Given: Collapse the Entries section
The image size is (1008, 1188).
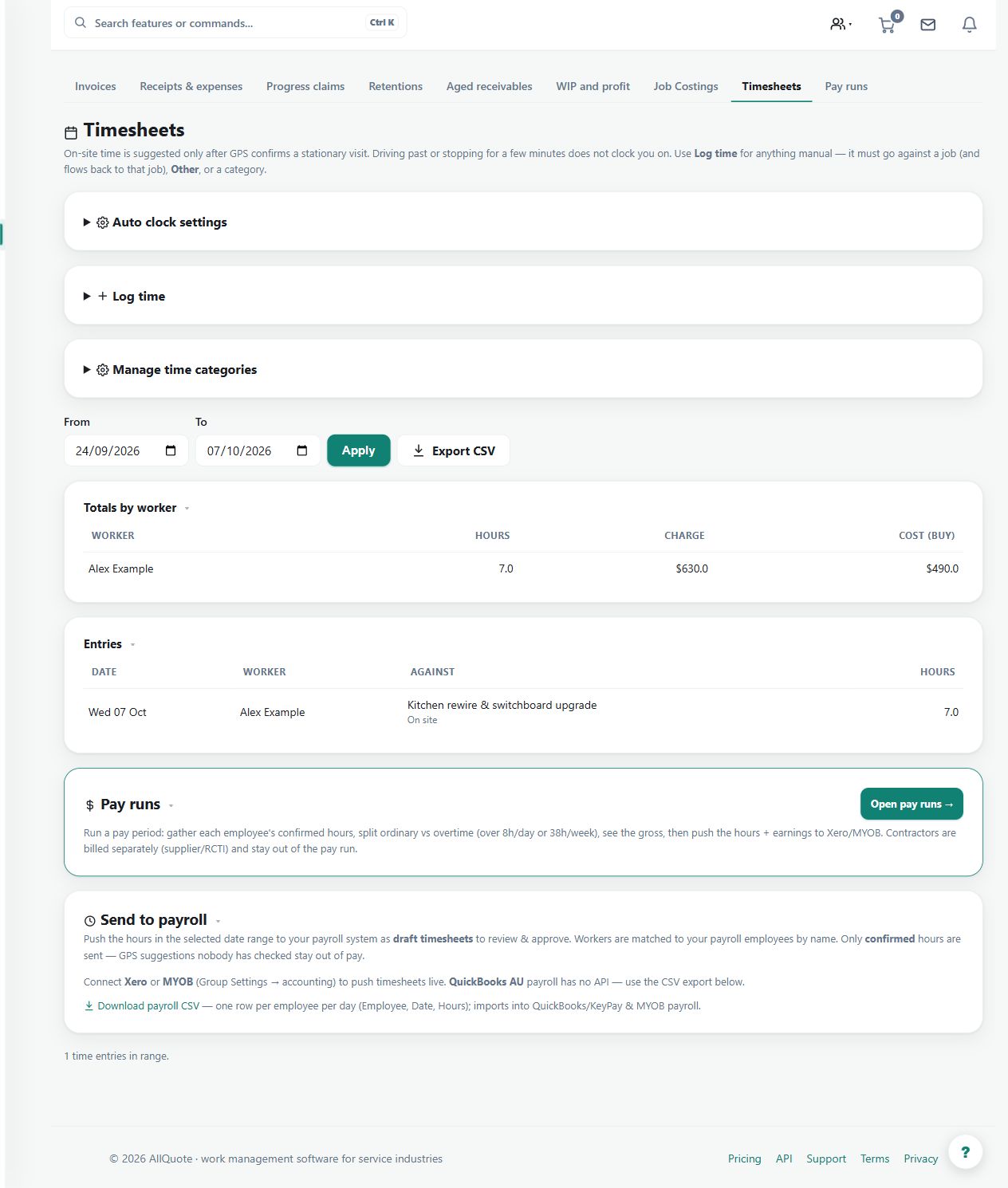Looking at the screenshot, I should (x=132, y=645).
